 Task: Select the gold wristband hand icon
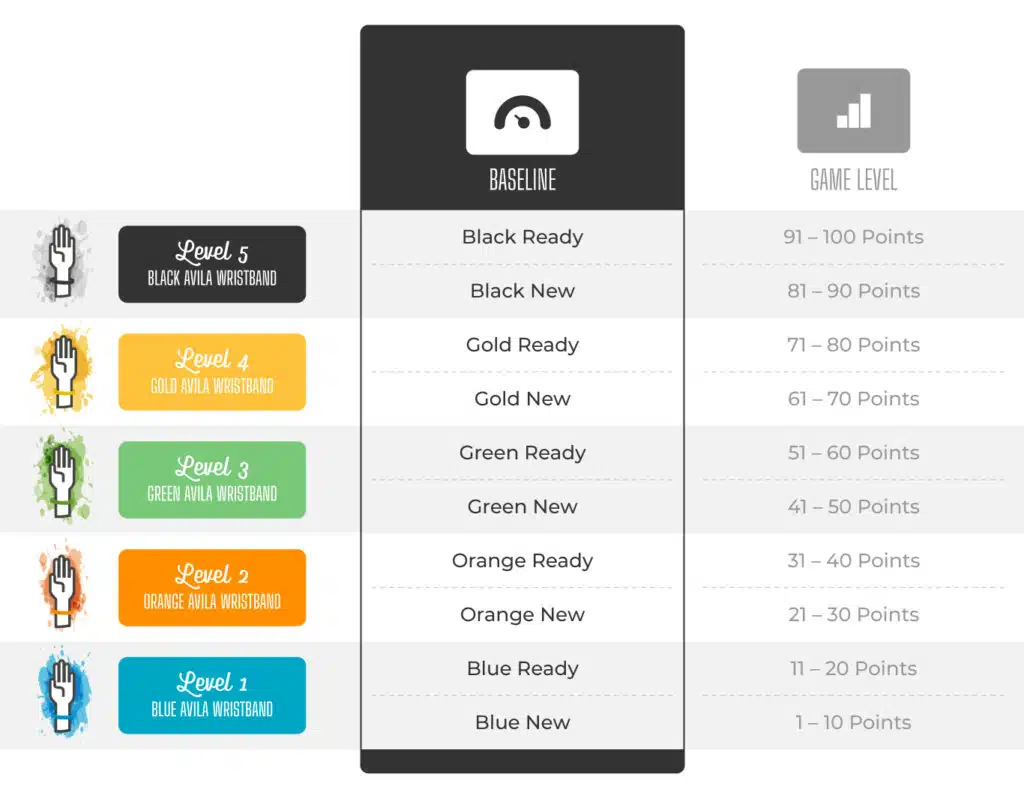point(61,370)
